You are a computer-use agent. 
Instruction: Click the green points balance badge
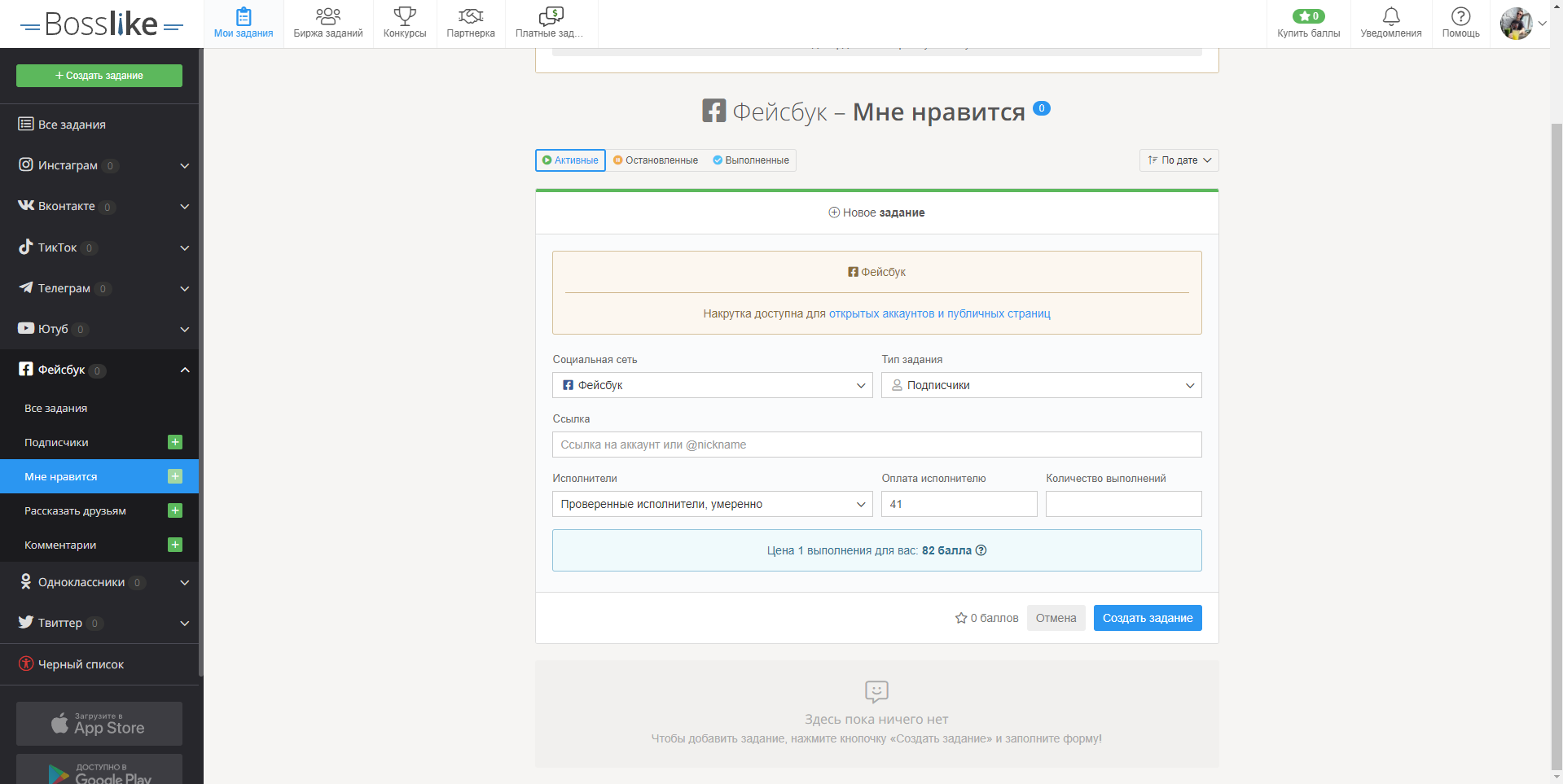click(x=1308, y=16)
